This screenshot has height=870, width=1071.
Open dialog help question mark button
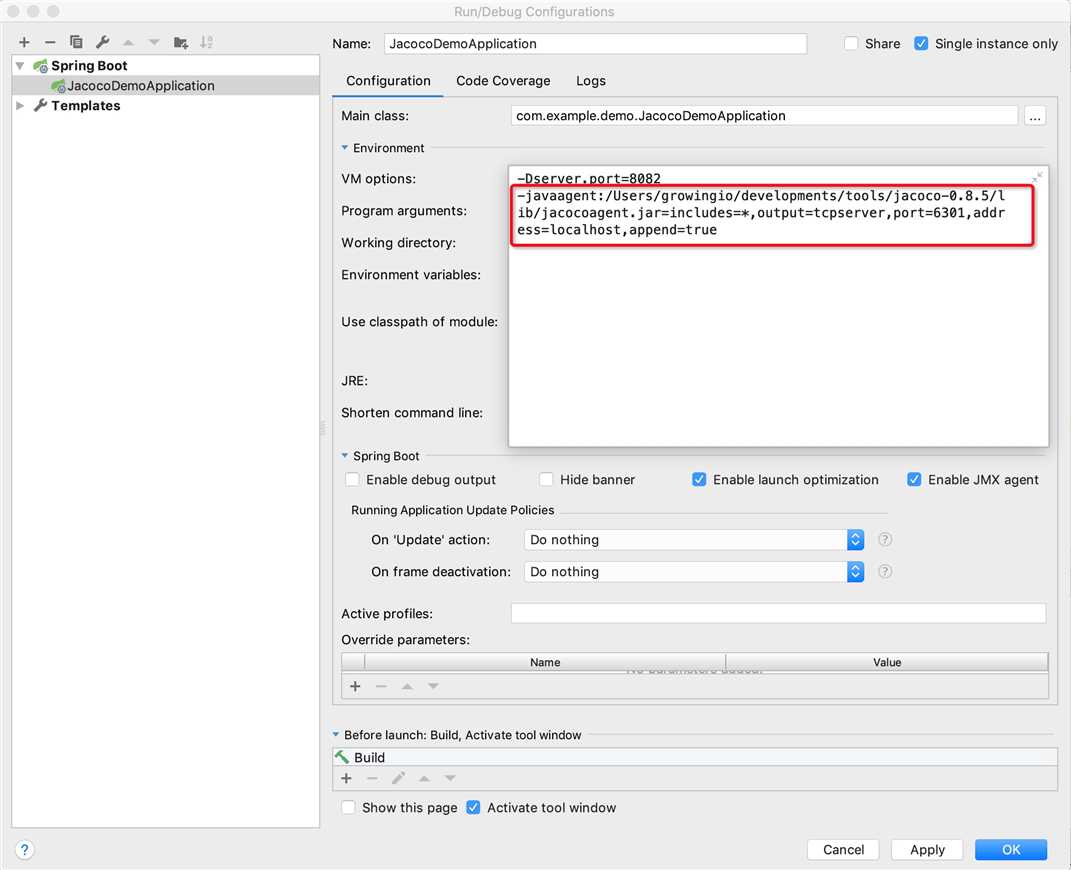tap(25, 850)
